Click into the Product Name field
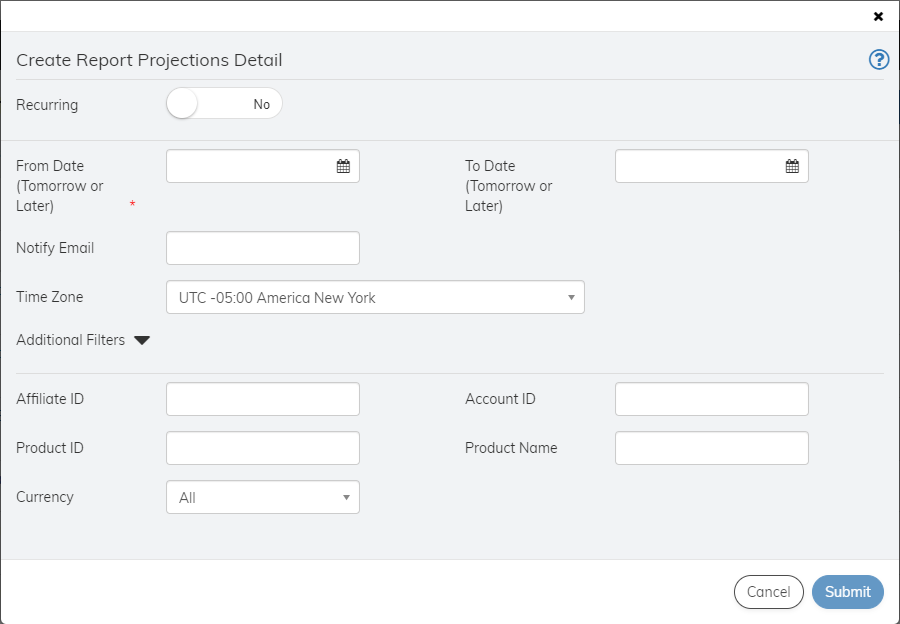The width and height of the screenshot is (900, 624). click(x=712, y=448)
